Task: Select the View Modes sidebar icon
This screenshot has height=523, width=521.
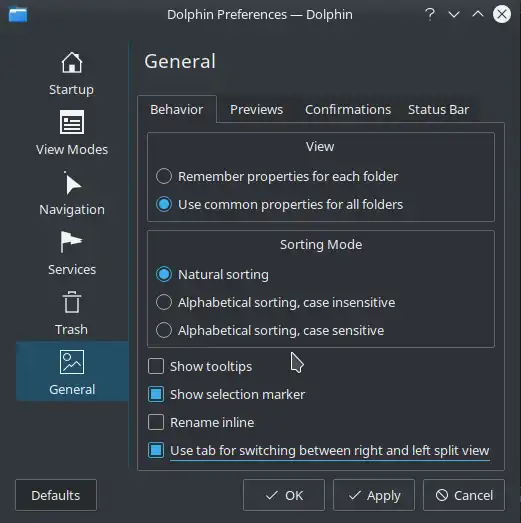Action: (x=72, y=122)
